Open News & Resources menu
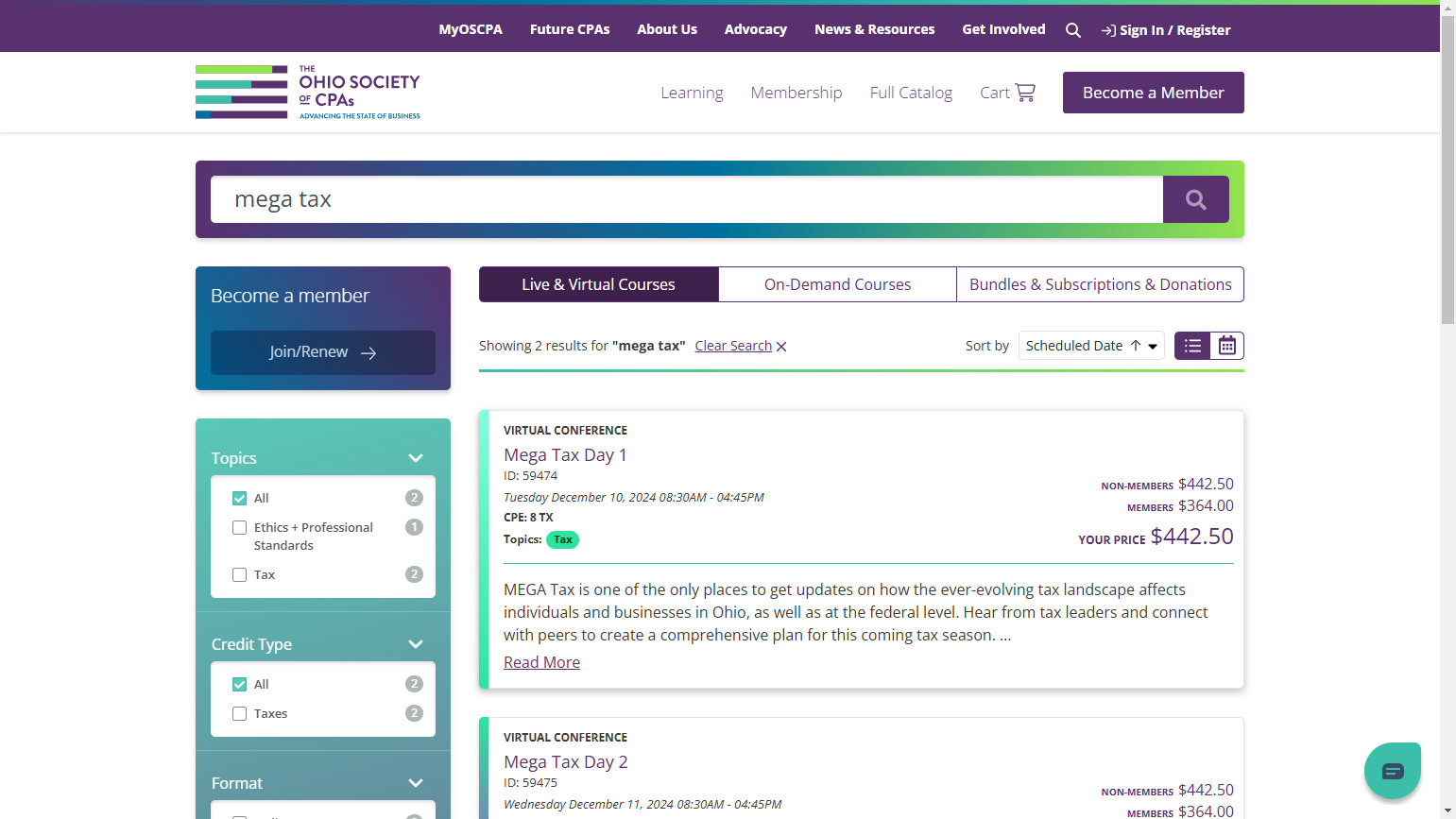 (875, 29)
